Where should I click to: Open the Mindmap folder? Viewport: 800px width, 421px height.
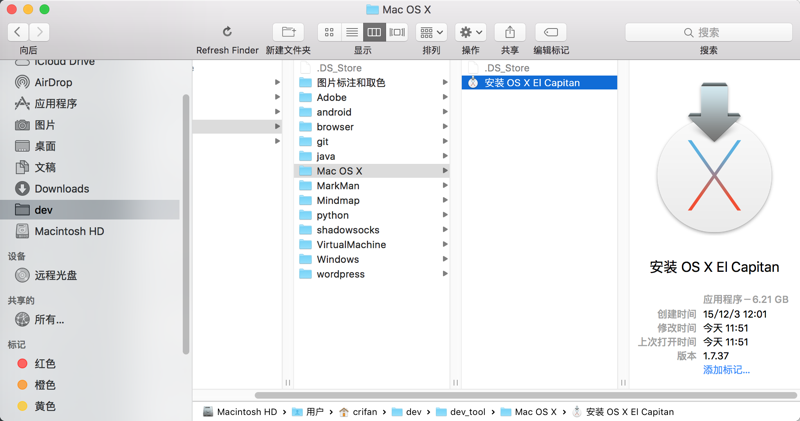pos(372,201)
